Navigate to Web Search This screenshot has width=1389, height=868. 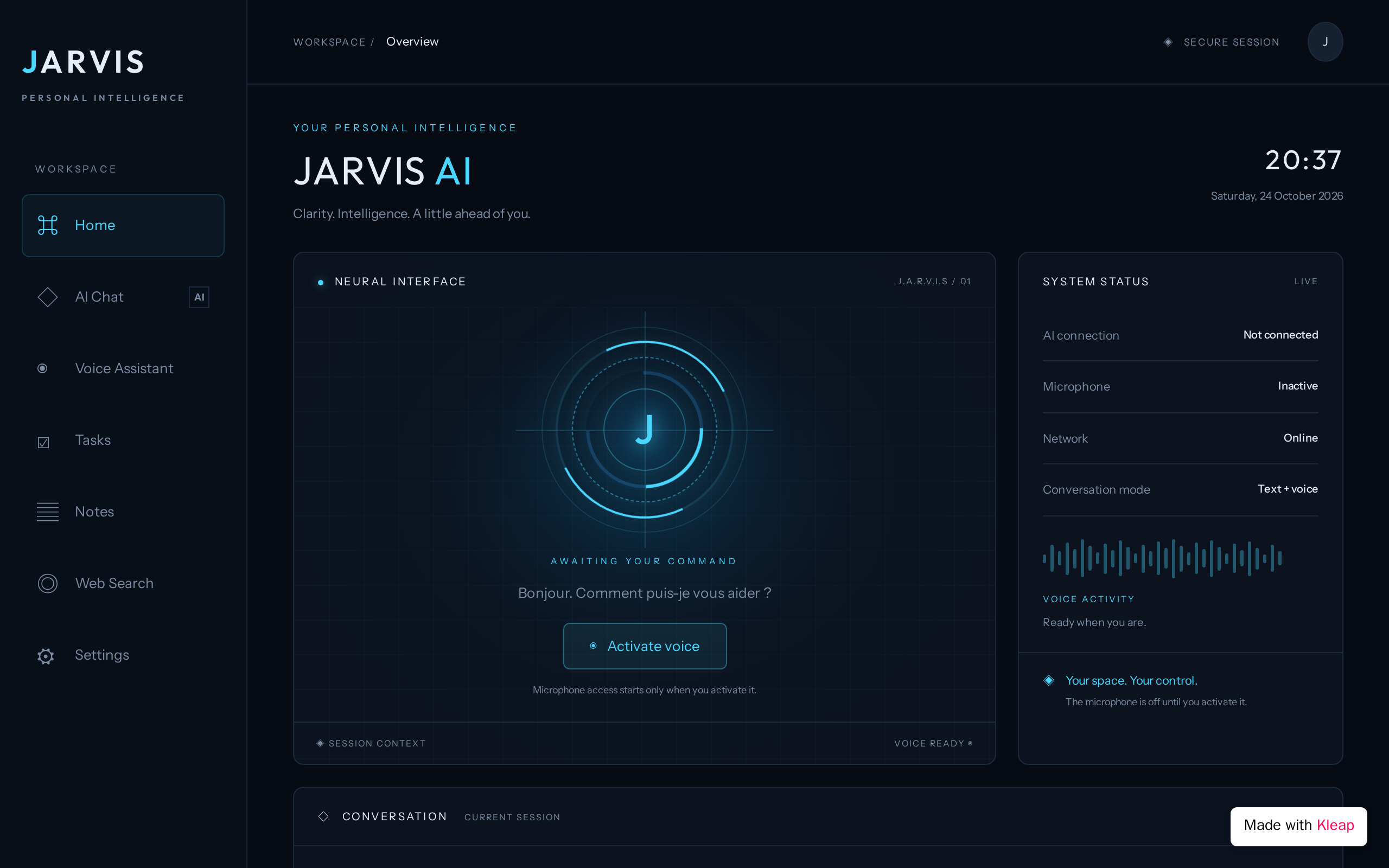[x=123, y=583]
